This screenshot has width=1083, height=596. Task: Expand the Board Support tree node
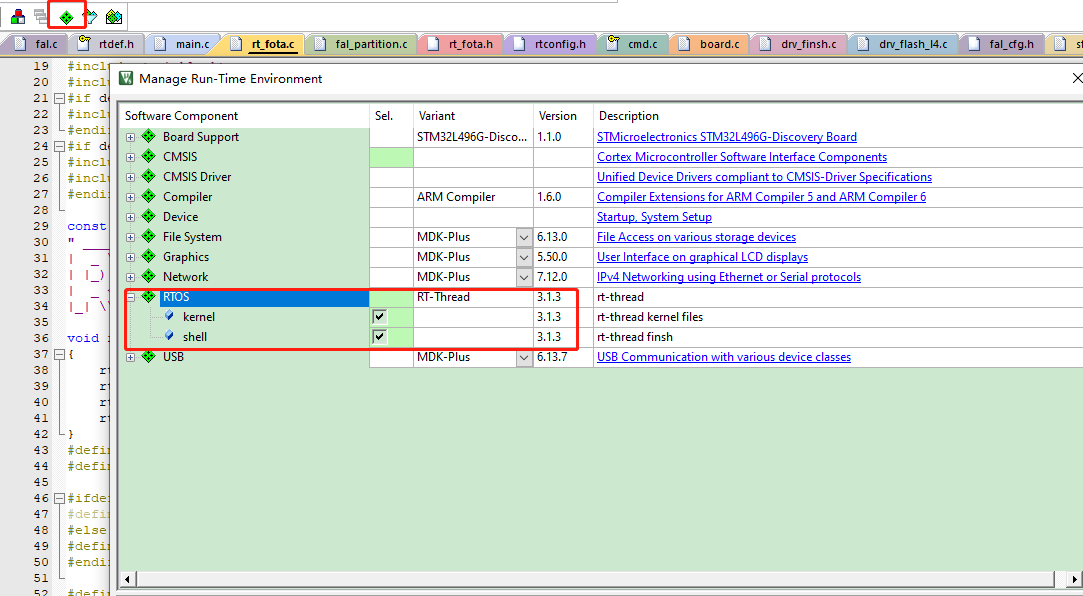131,137
